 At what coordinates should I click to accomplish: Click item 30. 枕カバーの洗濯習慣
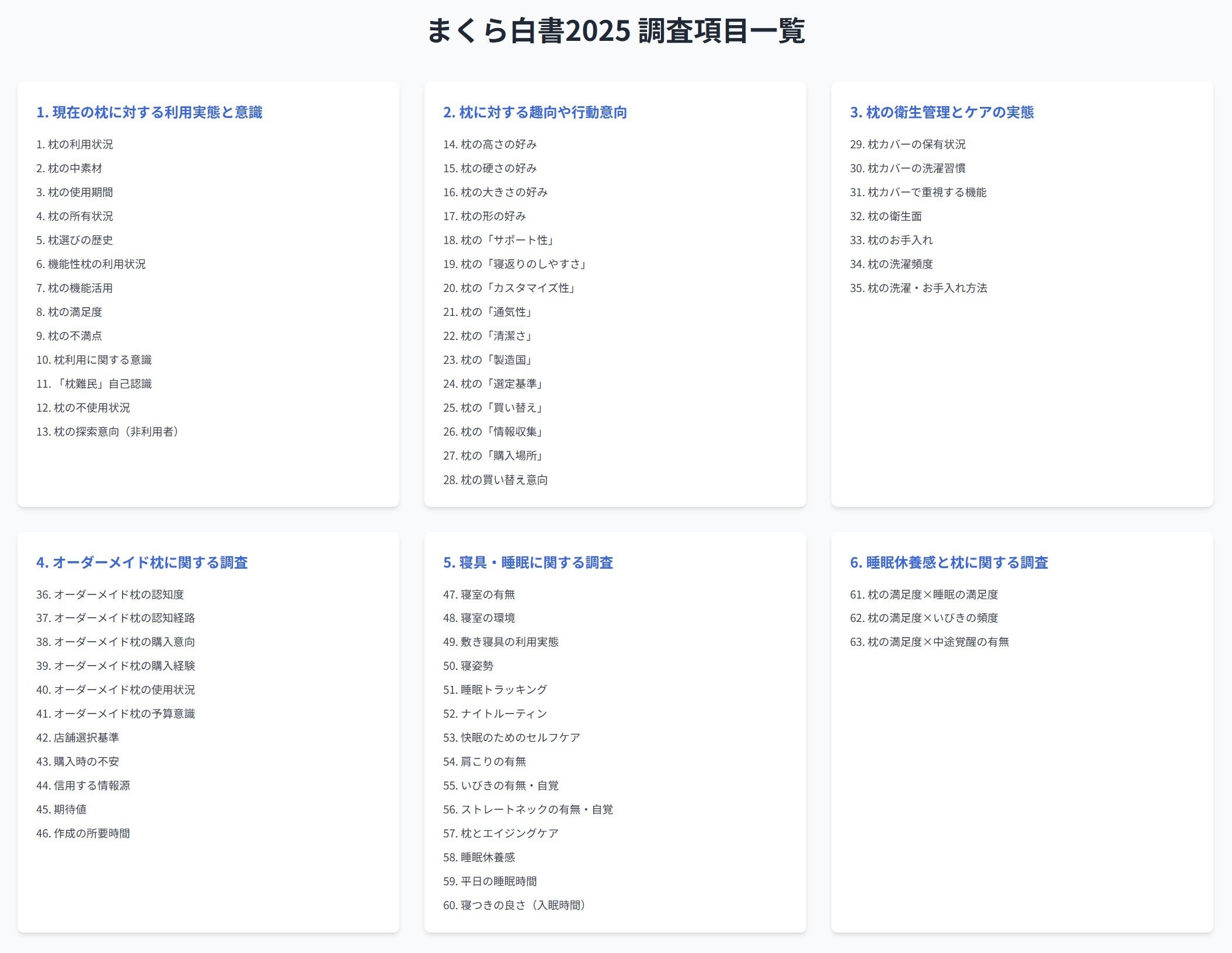(x=907, y=168)
